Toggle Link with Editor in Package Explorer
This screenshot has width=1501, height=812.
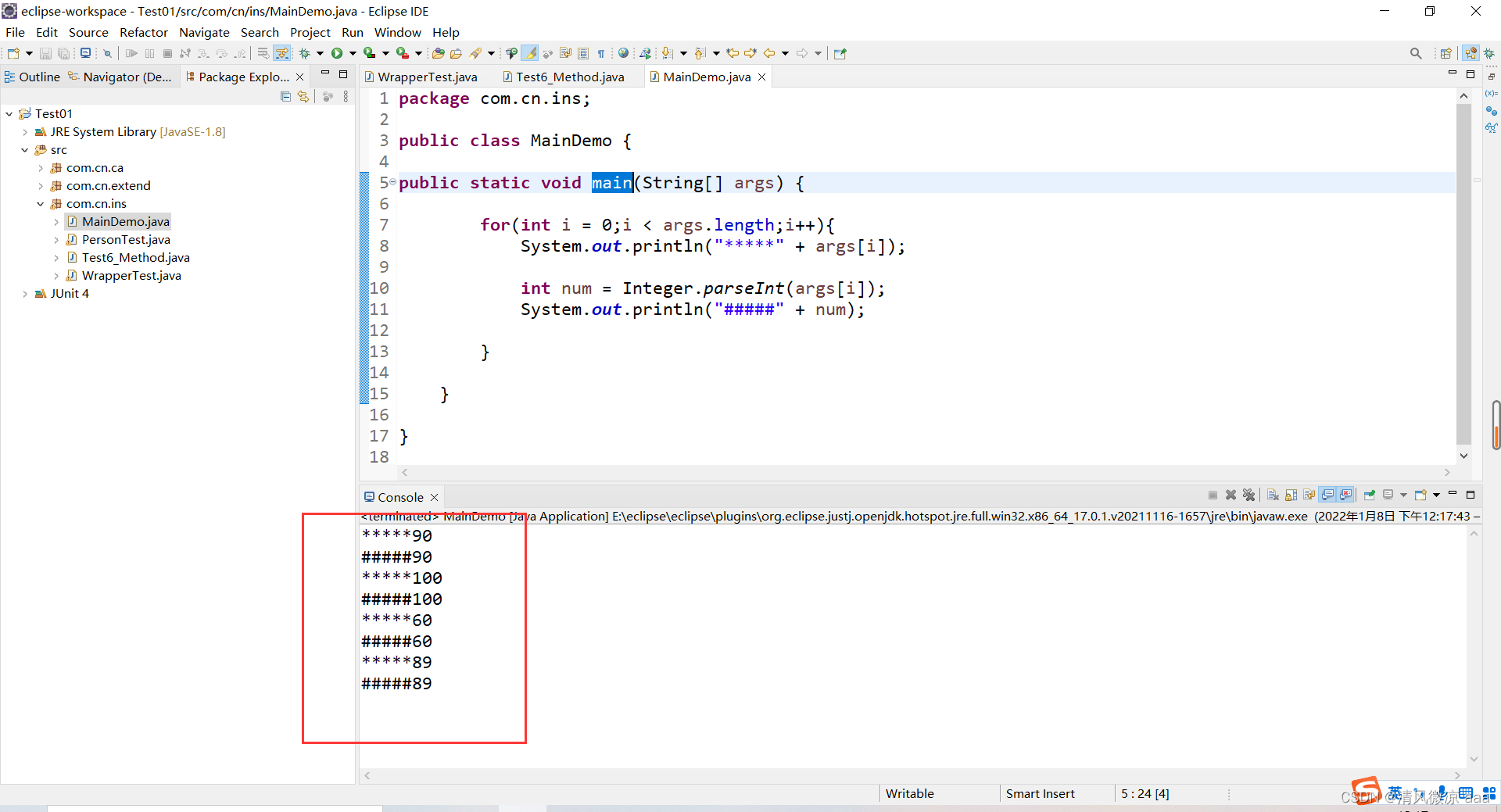point(303,97)
